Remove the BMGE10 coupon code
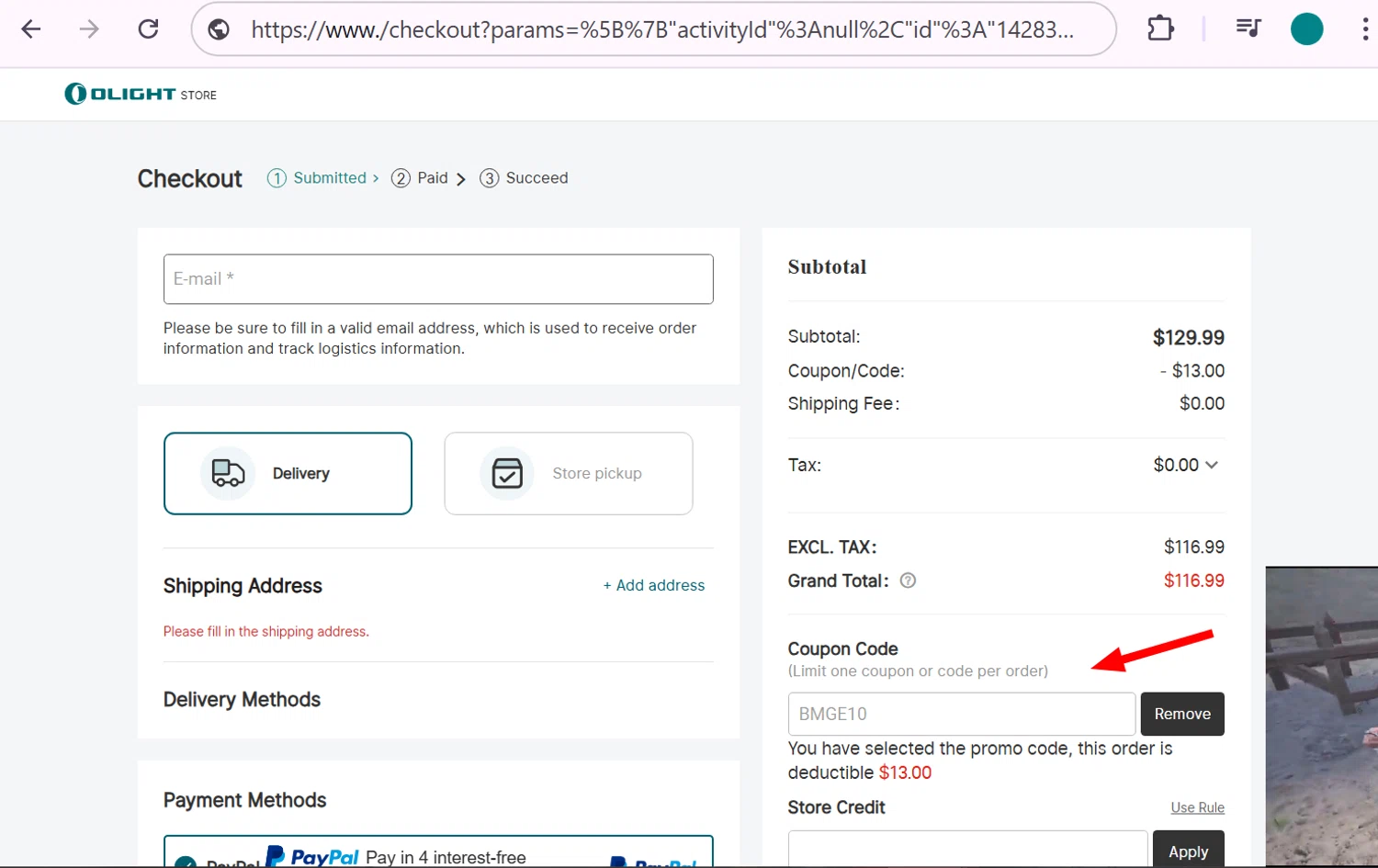 [1182, 714]
